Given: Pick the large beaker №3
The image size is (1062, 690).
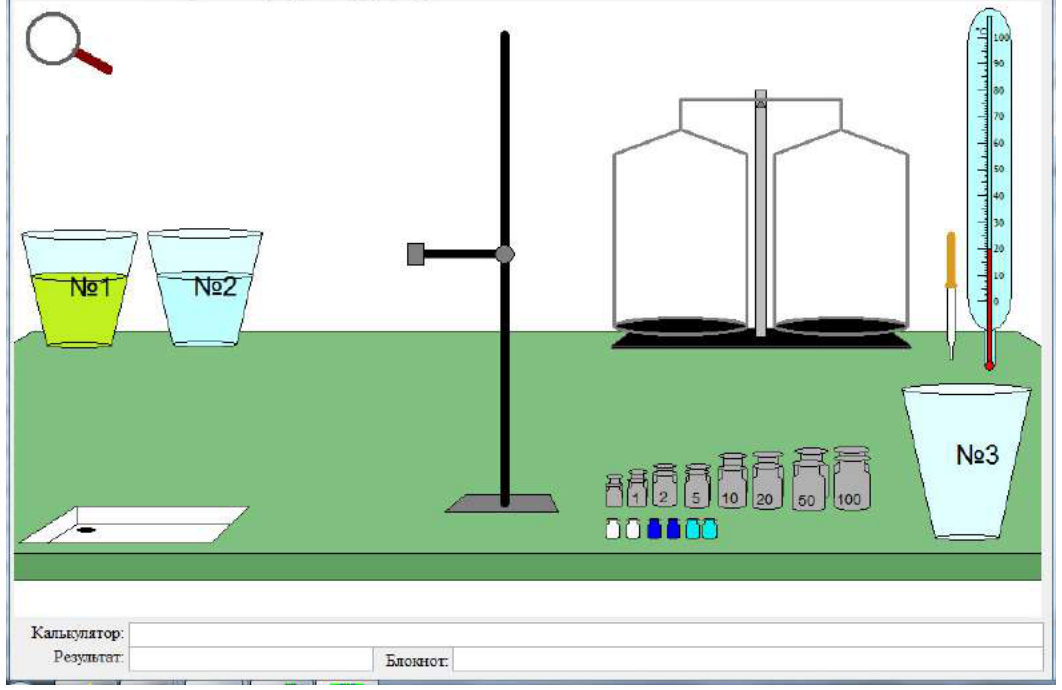Looking at the screenshot, I should pos(967,462).
